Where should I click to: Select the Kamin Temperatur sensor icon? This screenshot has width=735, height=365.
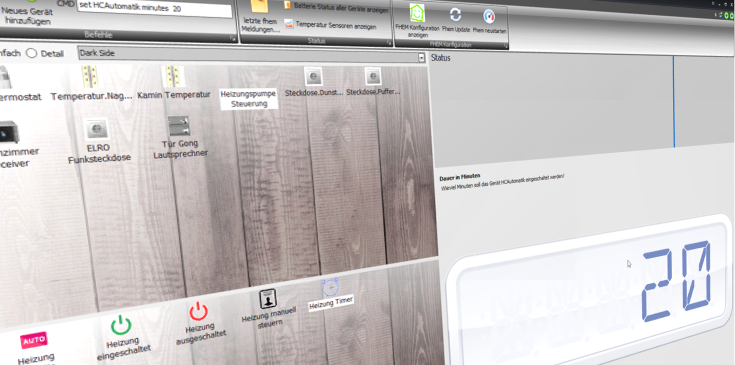[173, 76]
